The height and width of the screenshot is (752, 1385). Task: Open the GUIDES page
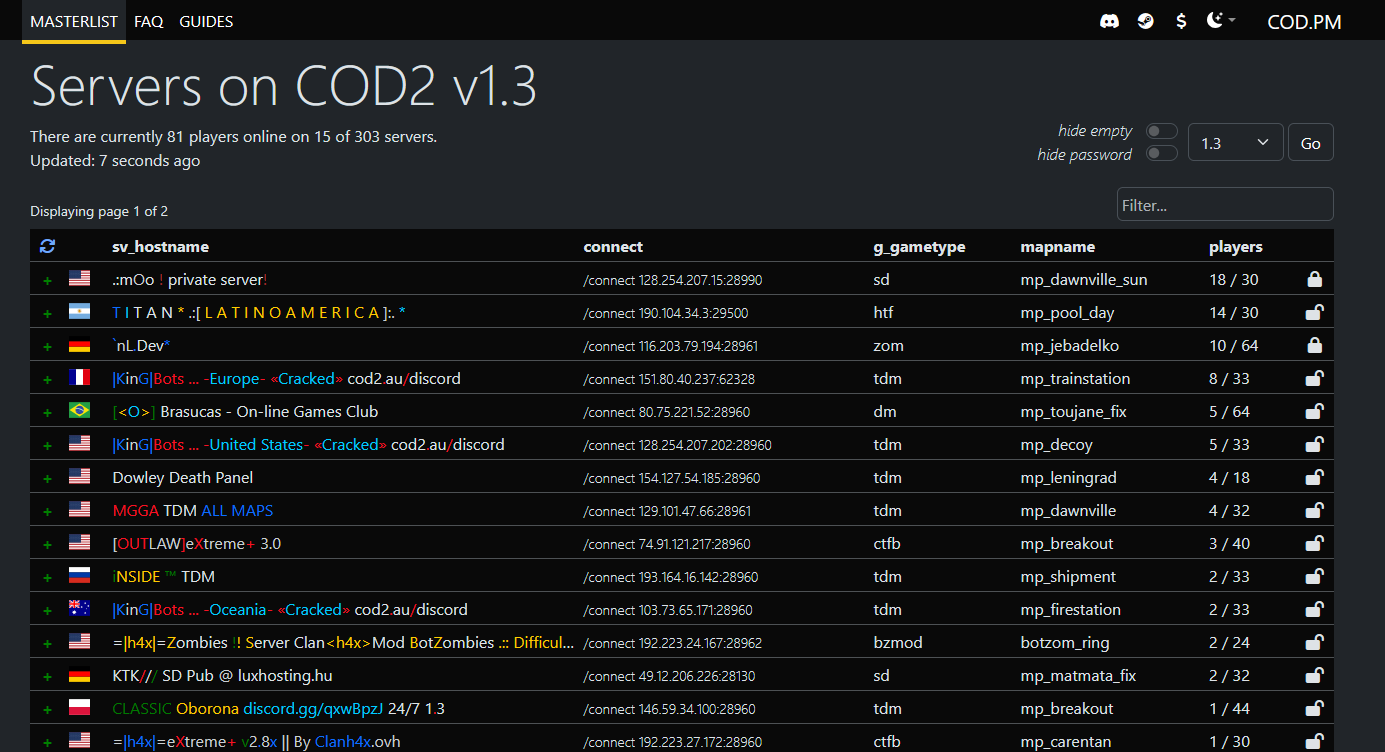click(x=206, y=21)
